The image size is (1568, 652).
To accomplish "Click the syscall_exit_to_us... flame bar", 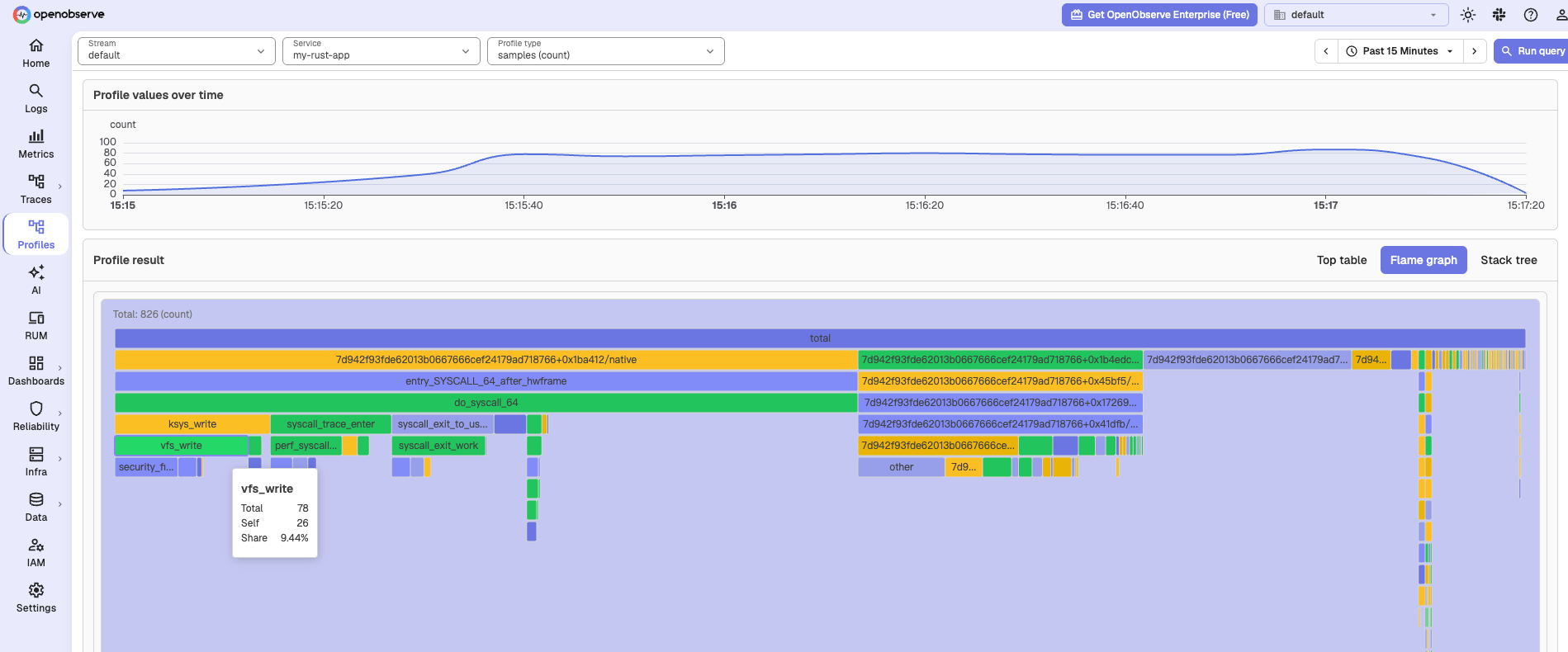I will coord(443,424).
